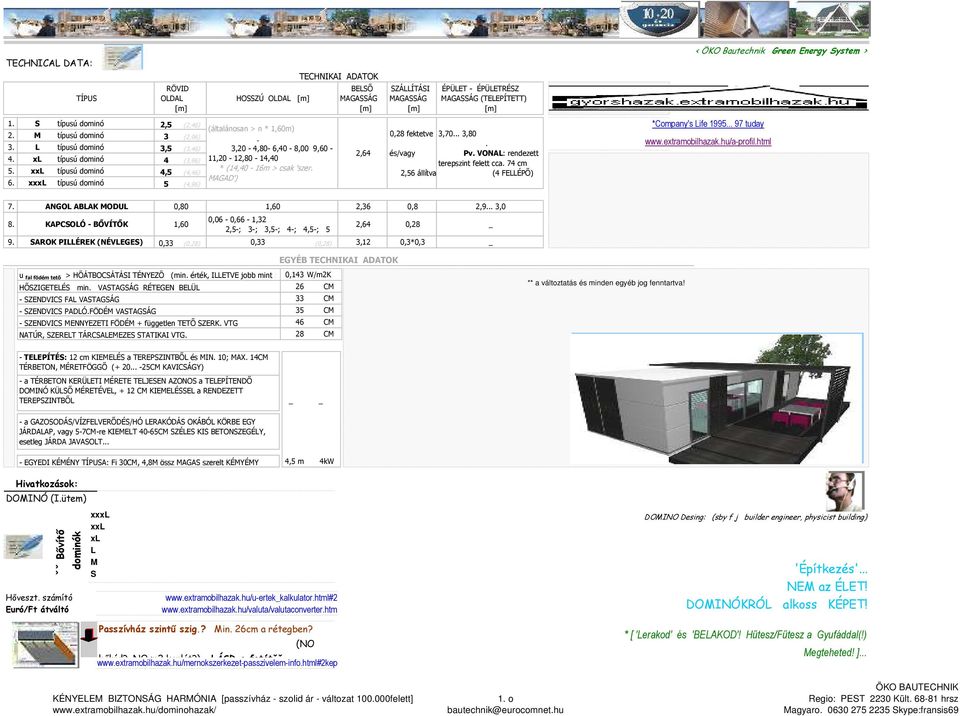The image size is (960, 716).
Task: Click the KAPCSOLÓ - BŐVÍTŐK row label
Action: coord(86,224)
